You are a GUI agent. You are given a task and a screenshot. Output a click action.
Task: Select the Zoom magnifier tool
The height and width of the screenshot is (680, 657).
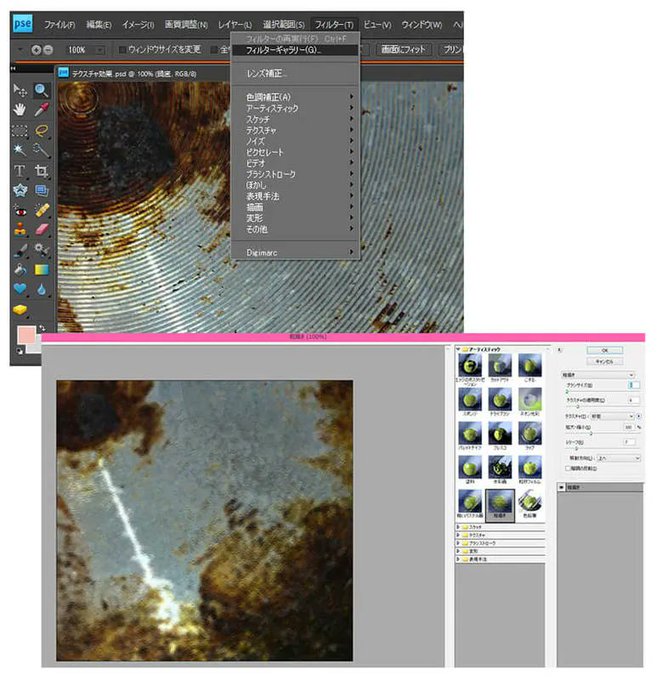pos(41,91)
